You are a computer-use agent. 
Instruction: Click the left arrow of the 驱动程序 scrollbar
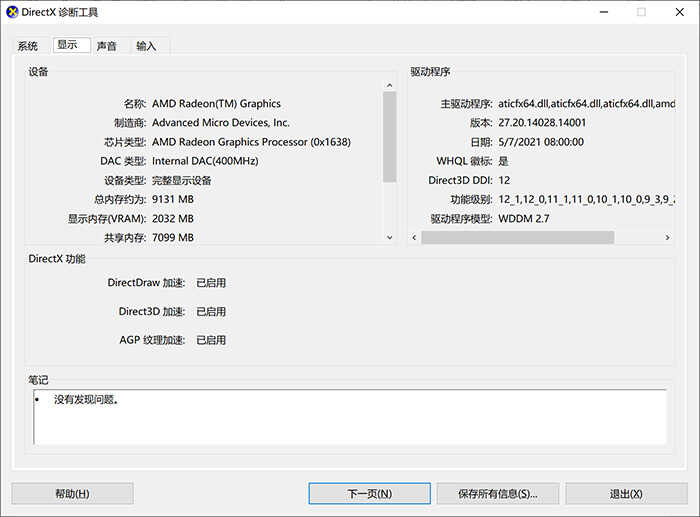pos(415,238)
